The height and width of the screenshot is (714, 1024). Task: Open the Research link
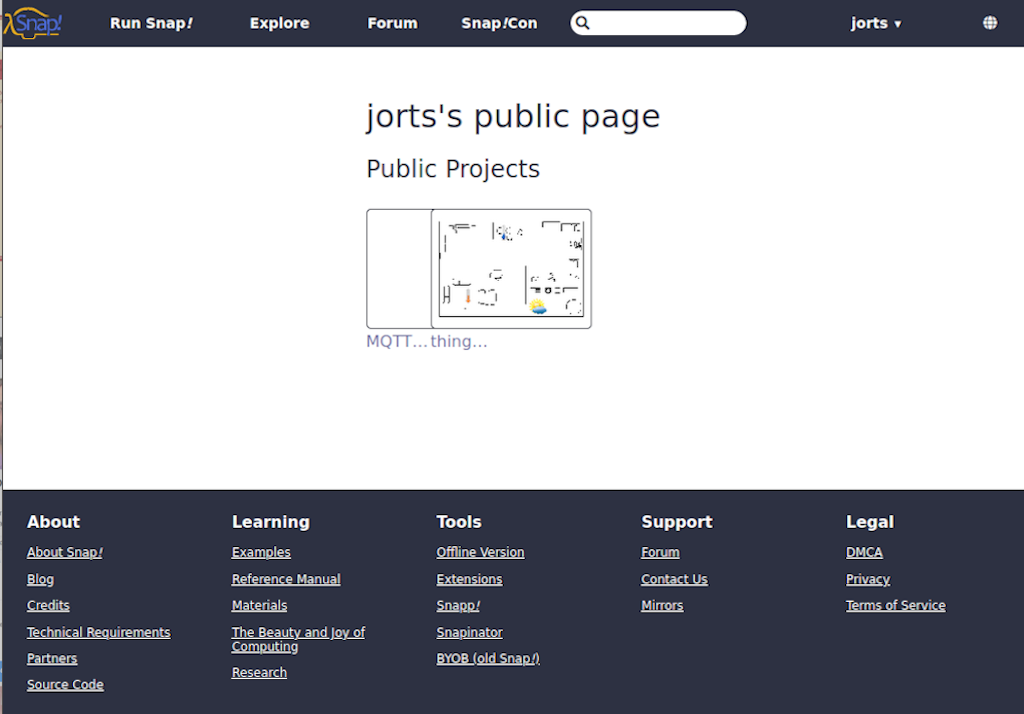(x=259, y=672)
